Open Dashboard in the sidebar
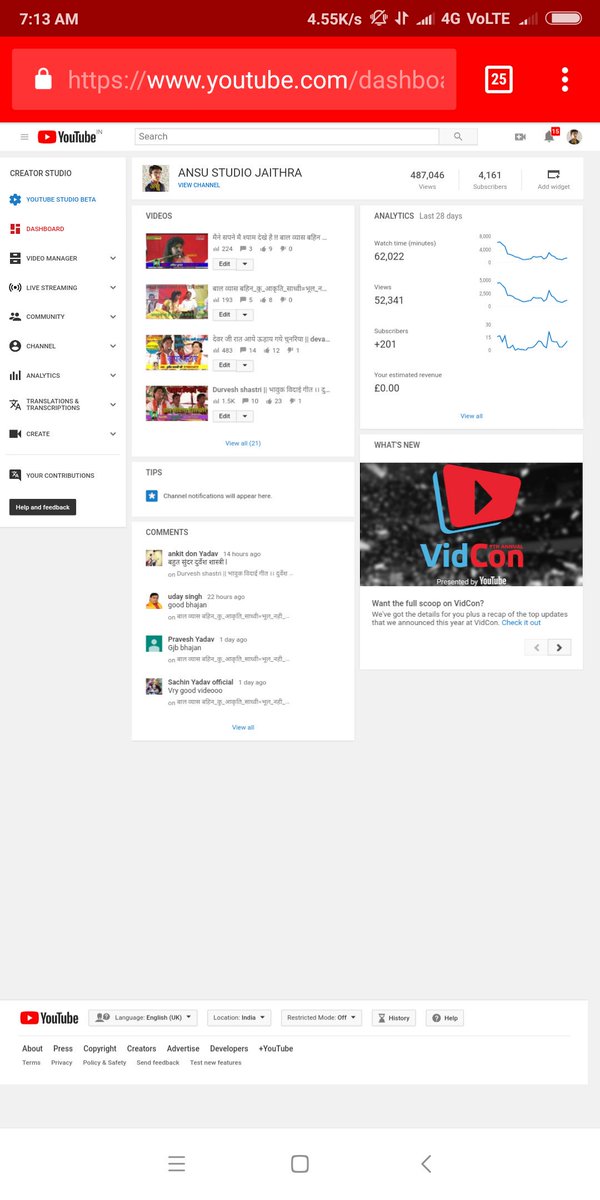The width and height of the screenshot is (600, 1200). click(x=45, y=229)
